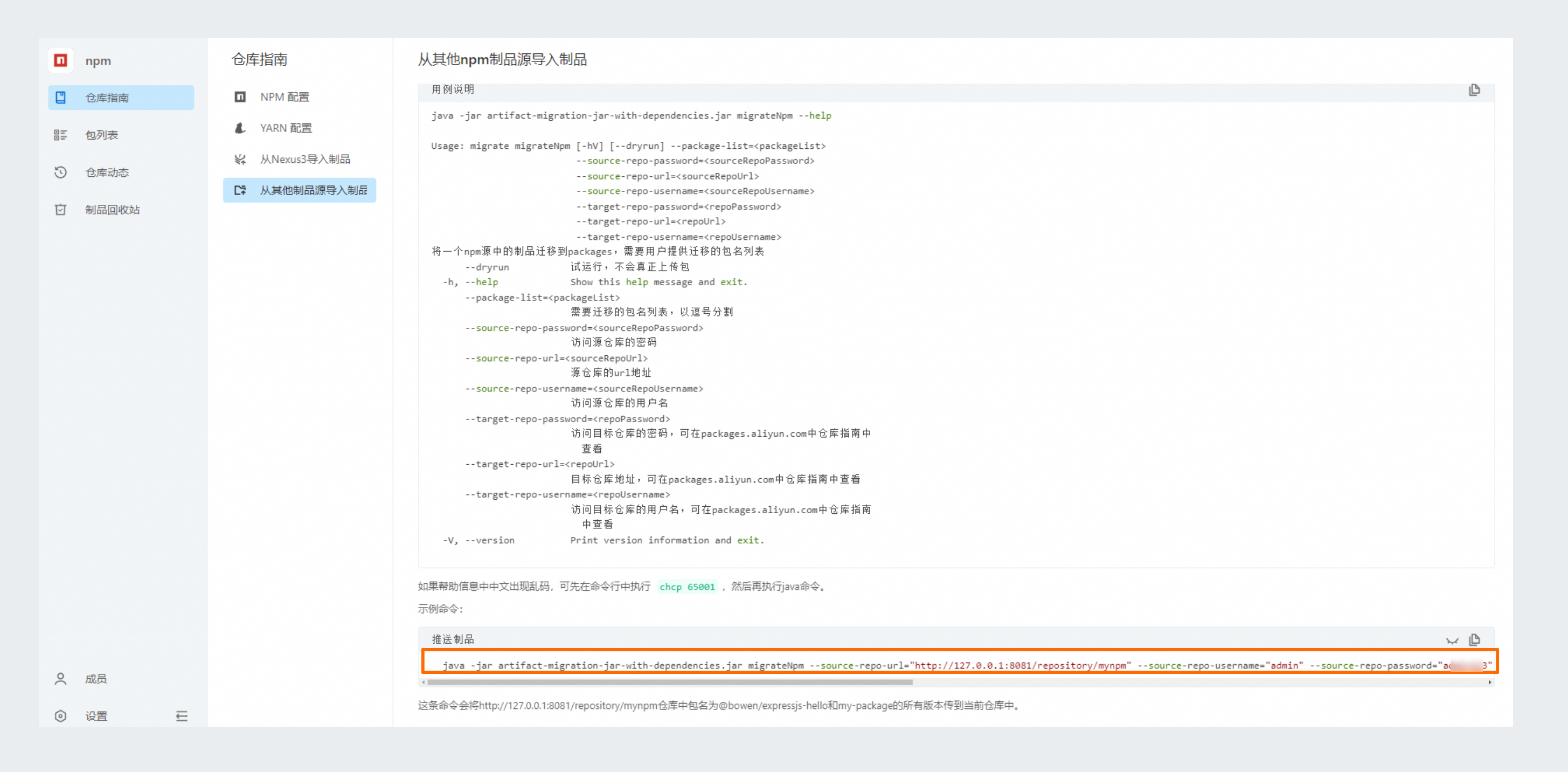Copy the 推送制品 push command
This screenshot has height=772, width=1568.
click(x=1475, y=640)
